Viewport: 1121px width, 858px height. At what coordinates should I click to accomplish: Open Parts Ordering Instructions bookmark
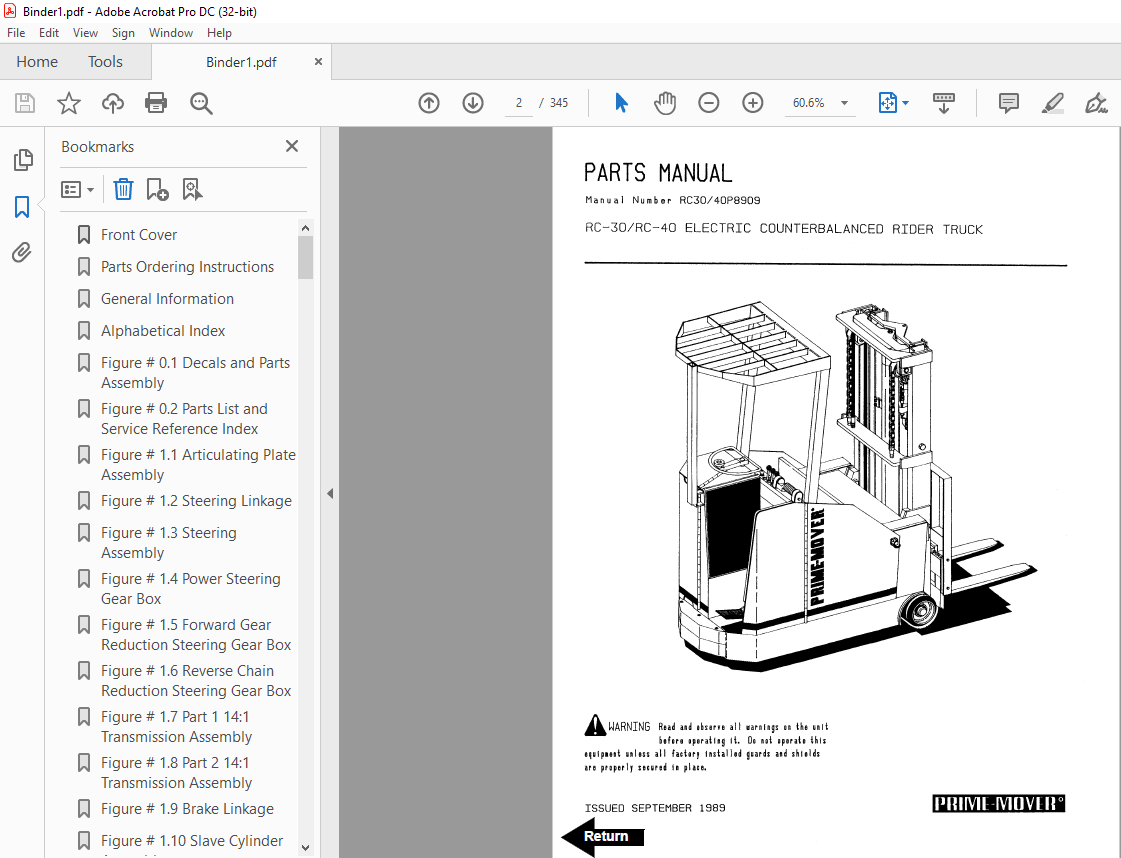click(x=187, y=267)
